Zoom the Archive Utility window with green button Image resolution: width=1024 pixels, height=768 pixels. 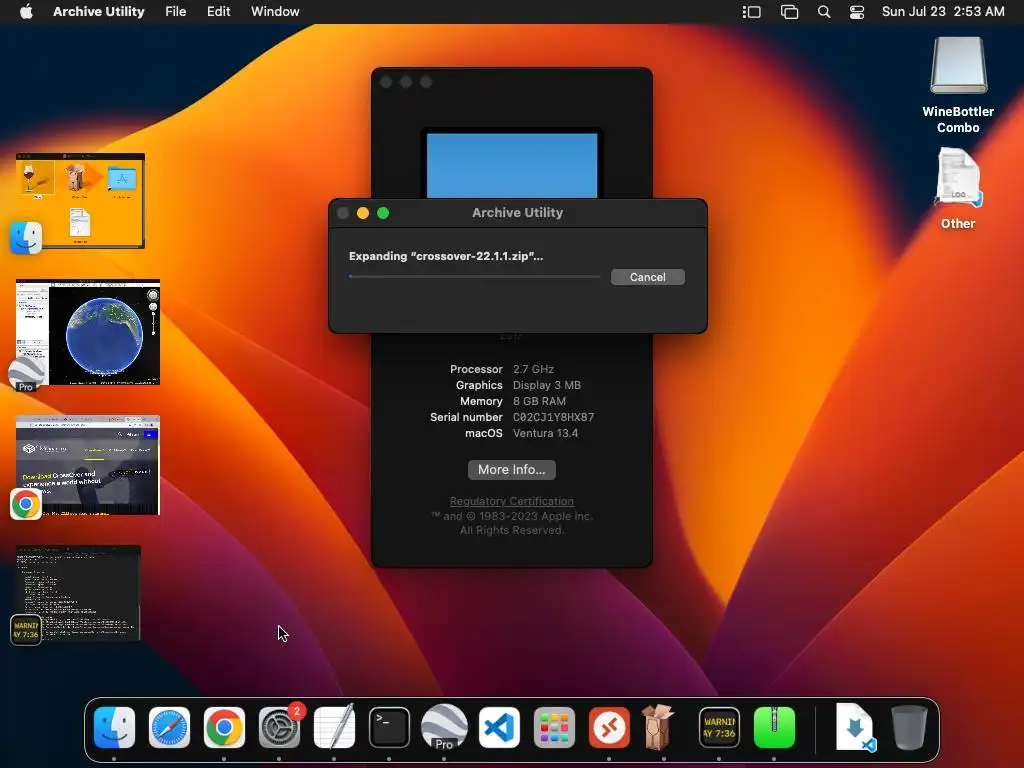pos(383,213)
